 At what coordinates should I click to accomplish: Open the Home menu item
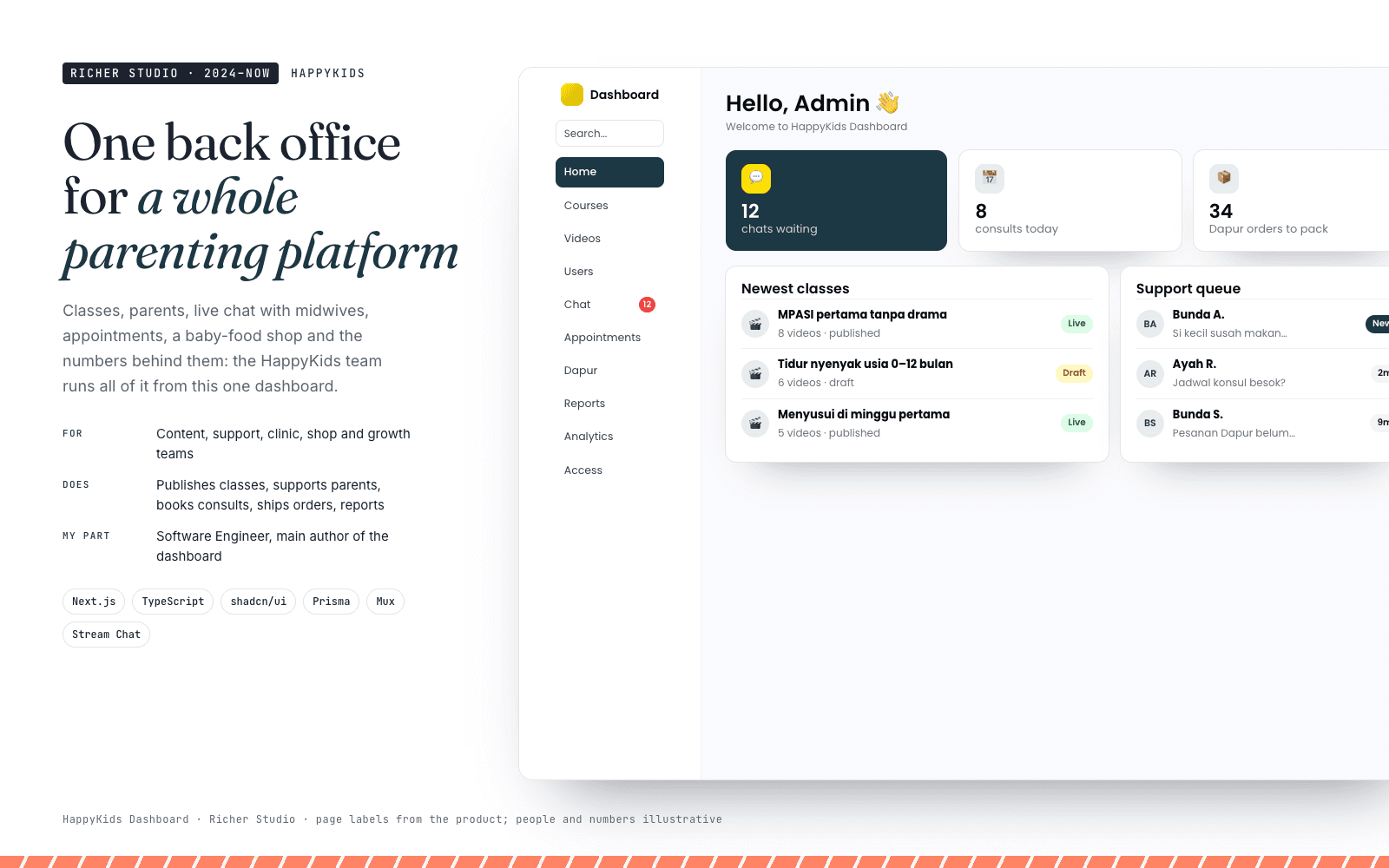tap(609, 172)
